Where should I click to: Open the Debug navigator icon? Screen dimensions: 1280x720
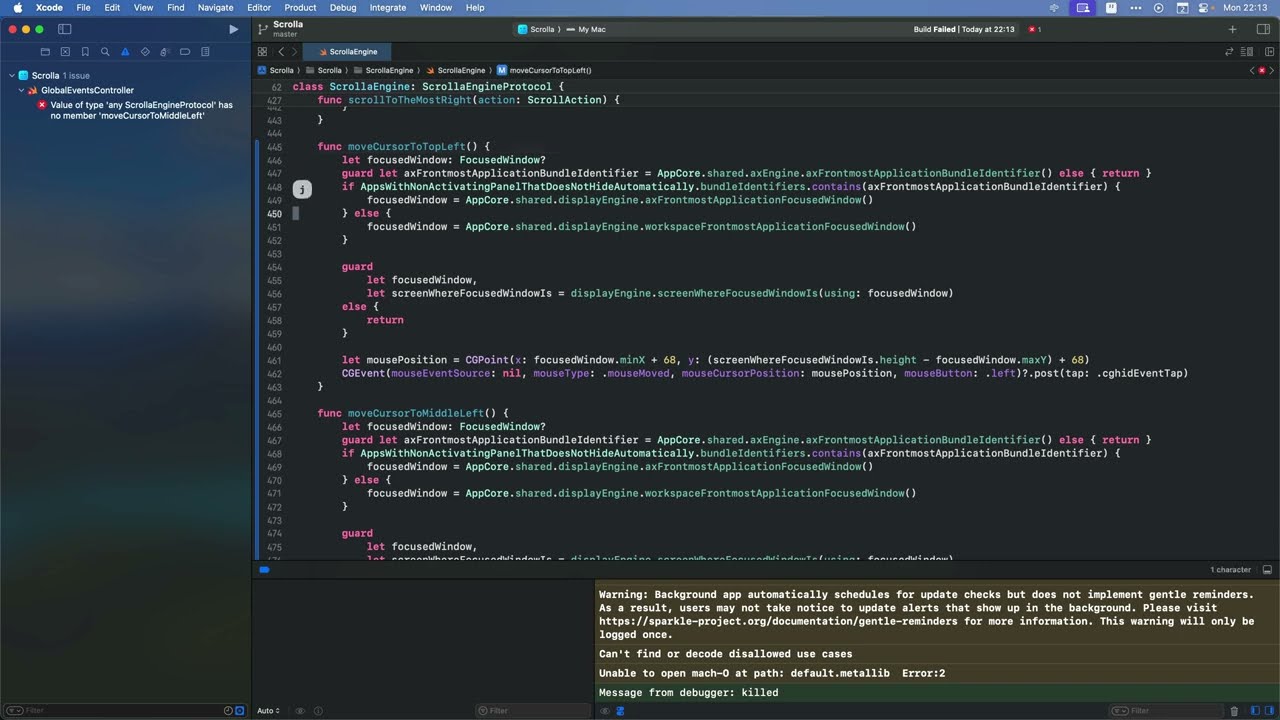[165, 52]
